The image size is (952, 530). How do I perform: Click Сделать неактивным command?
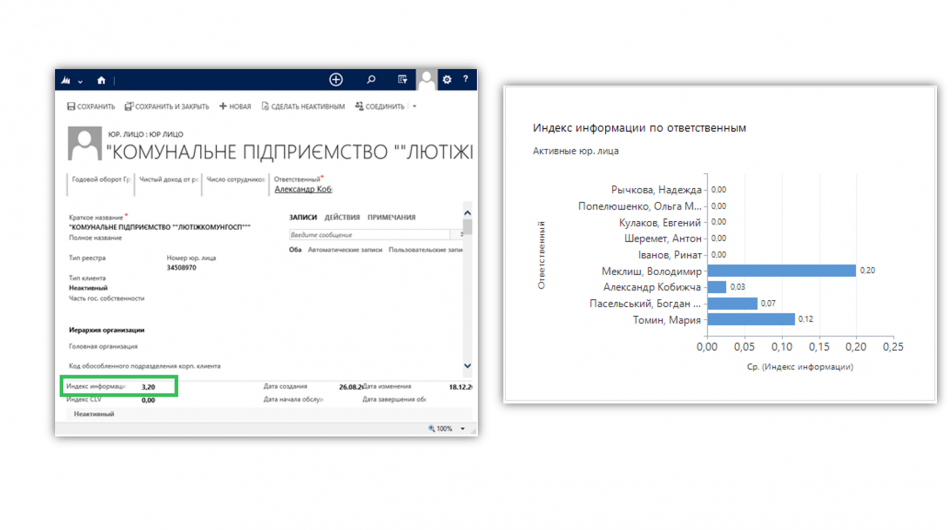(303, 107)
